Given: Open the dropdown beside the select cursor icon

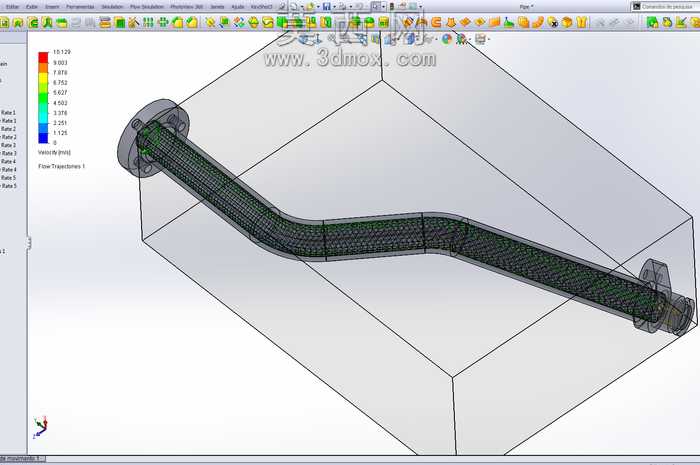Looking at the screenshot, I should tap(383, 7).
